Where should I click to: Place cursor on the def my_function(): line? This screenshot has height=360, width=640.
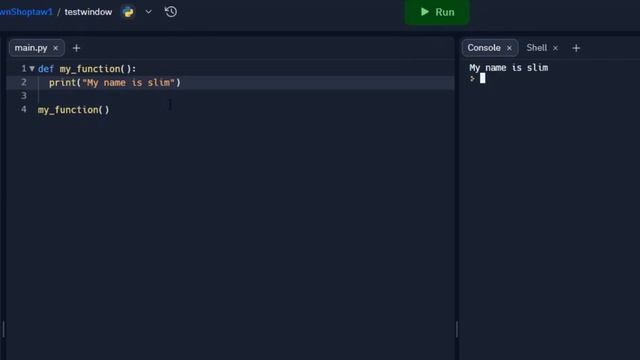pos(87,69)
